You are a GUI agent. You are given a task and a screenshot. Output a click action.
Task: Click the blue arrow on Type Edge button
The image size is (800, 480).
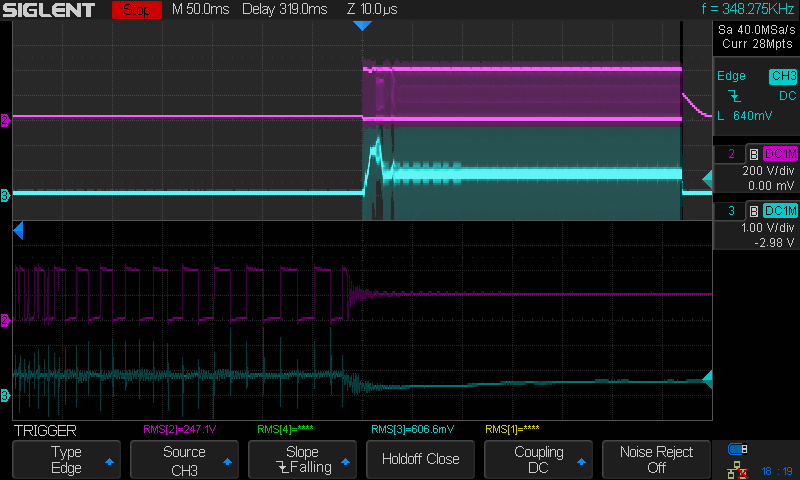coord(109,462)
